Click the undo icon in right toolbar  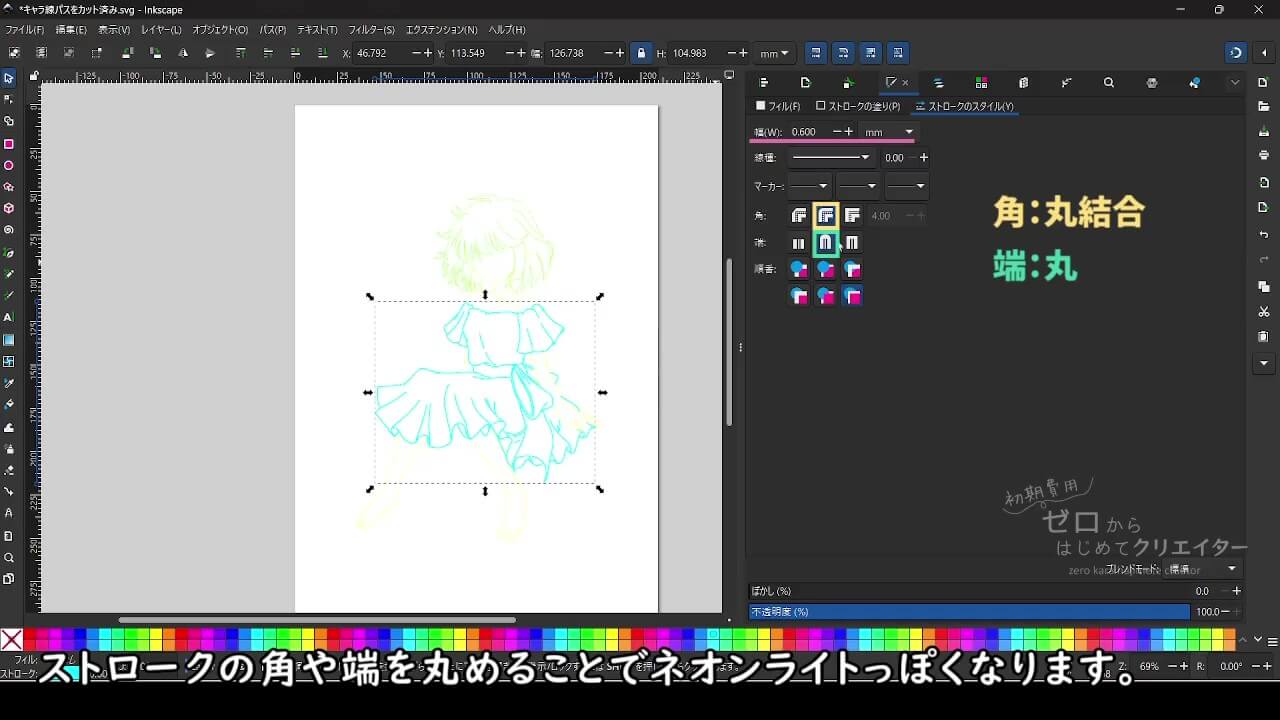(x=1264, y=235)
